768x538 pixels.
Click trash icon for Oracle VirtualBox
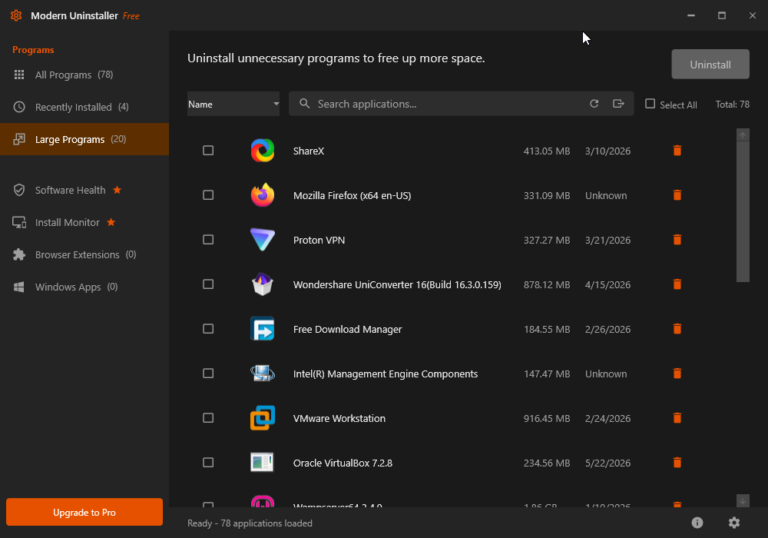click(x=677, y=463)
